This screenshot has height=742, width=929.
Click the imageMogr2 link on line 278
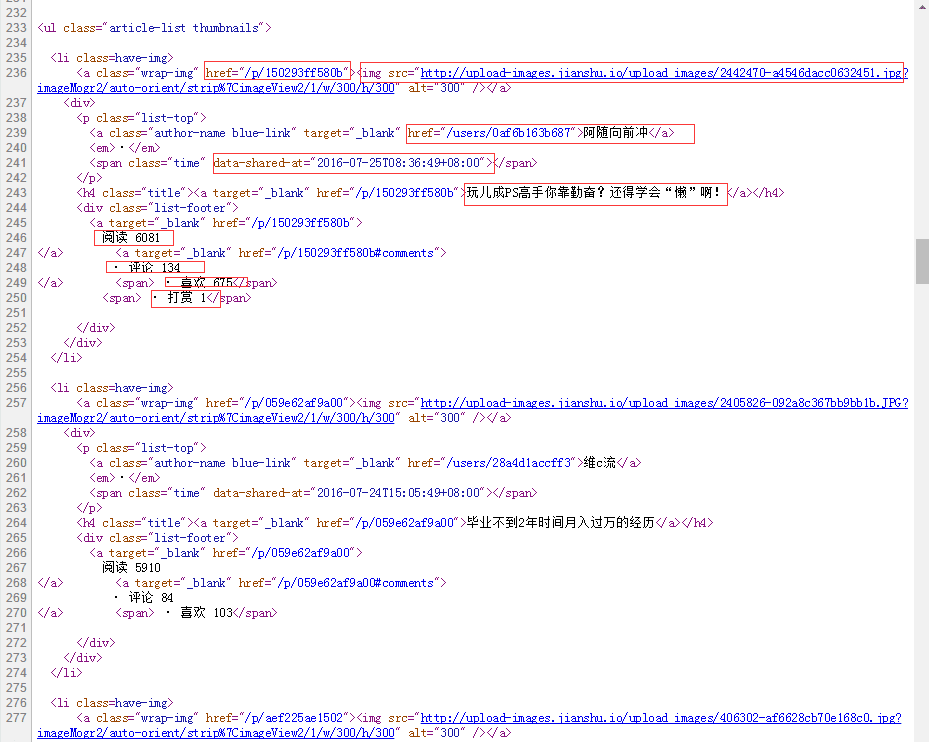coord(216,733)
